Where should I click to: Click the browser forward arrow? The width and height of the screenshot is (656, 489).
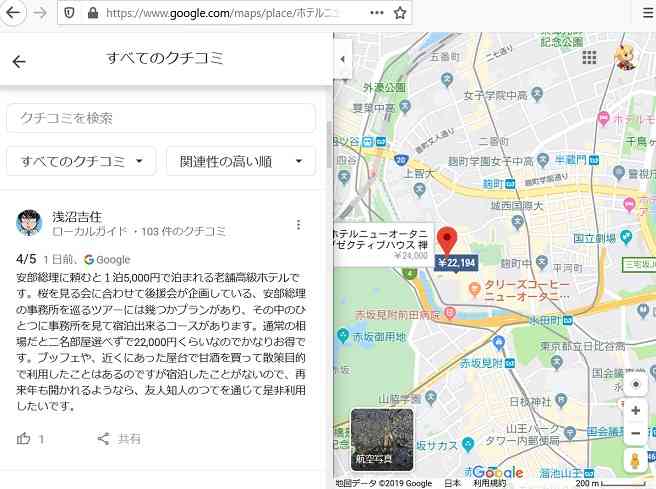pos(40,13)
